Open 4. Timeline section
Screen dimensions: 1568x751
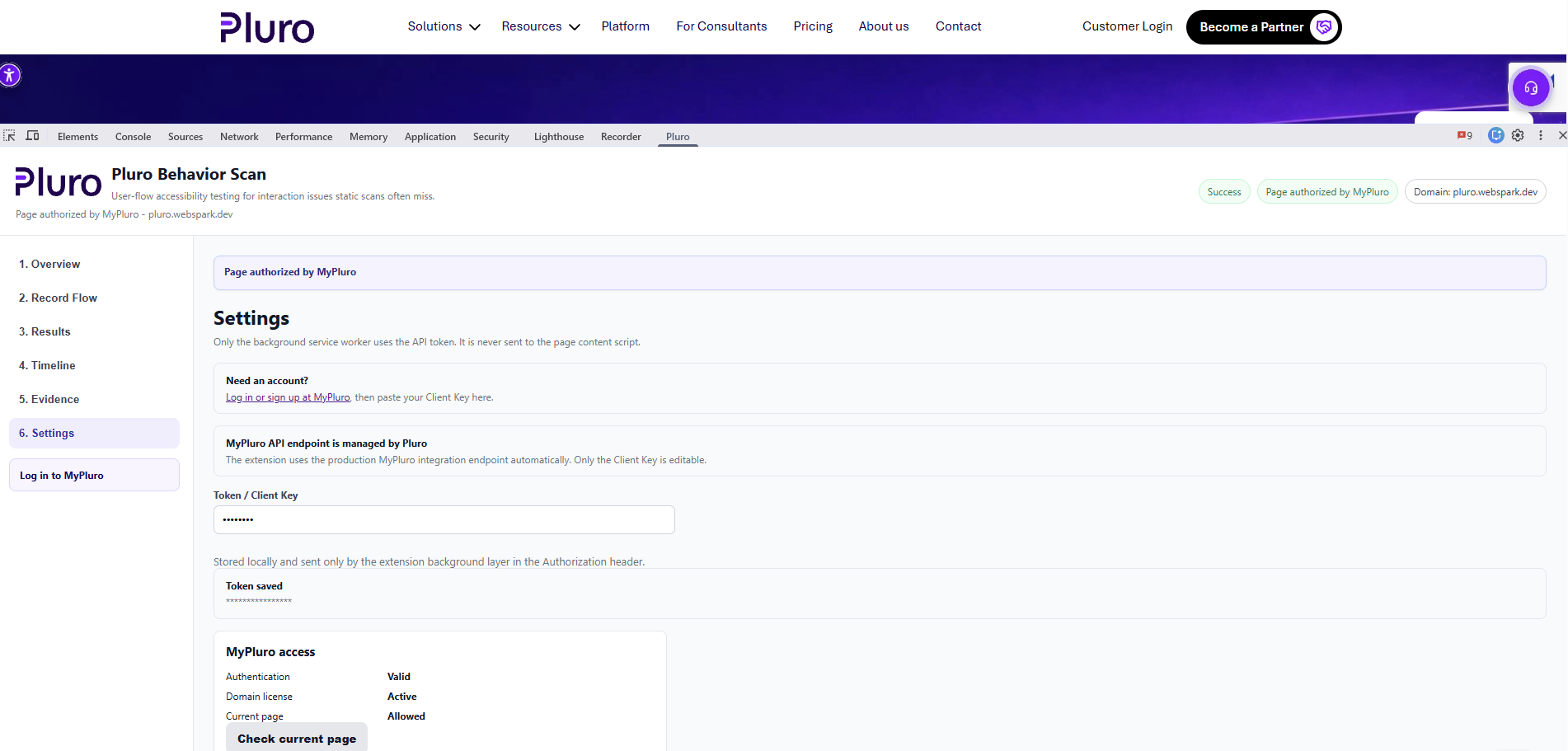click(94, 365)
